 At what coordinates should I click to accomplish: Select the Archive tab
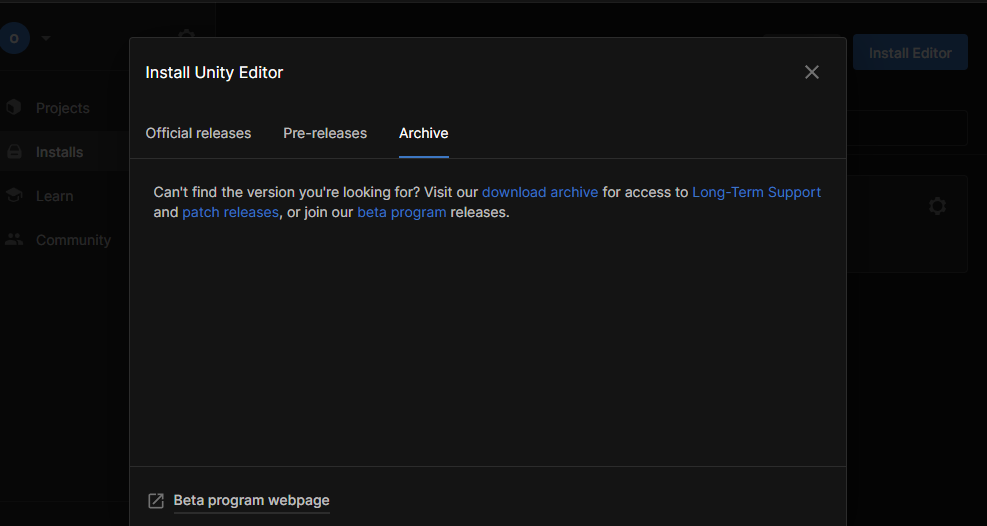[424, 133]
